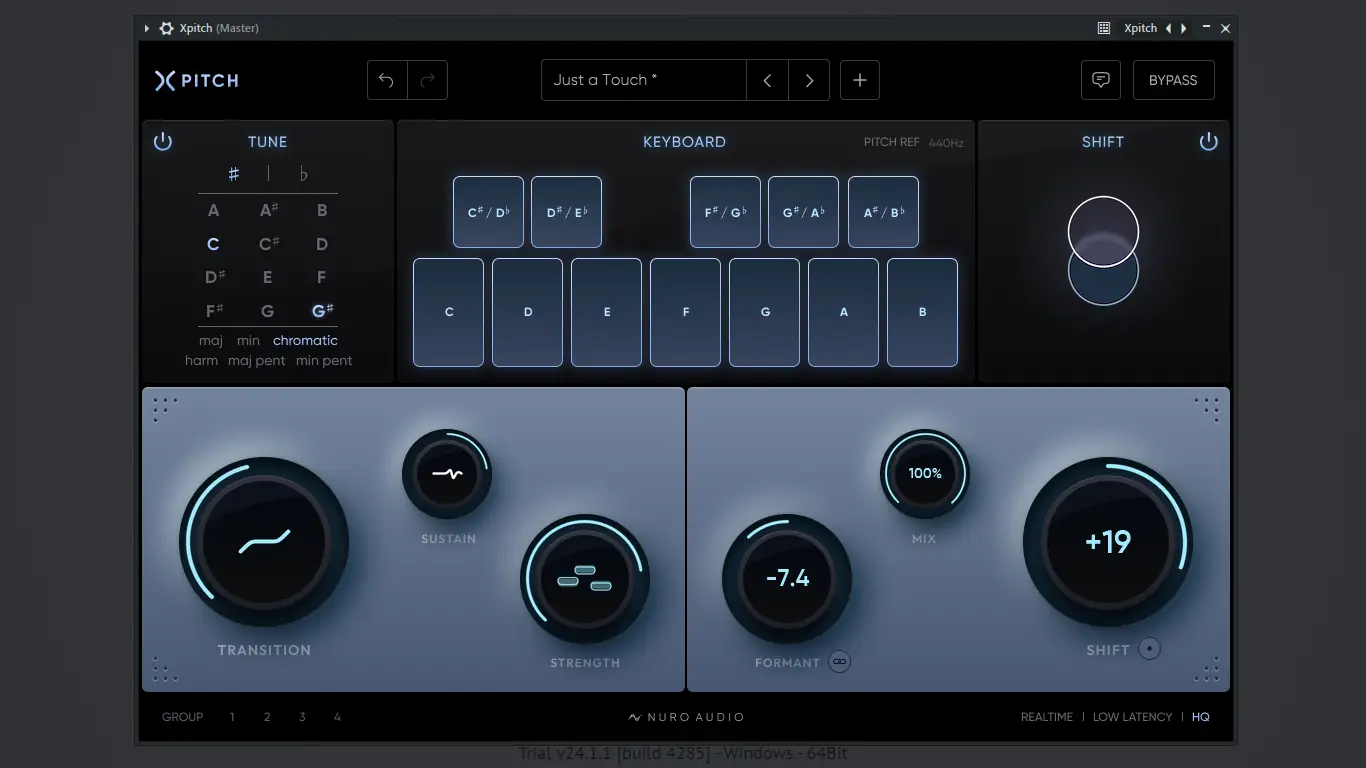
Task: Select key C# in TUNE panel
Action: [268, 244]
